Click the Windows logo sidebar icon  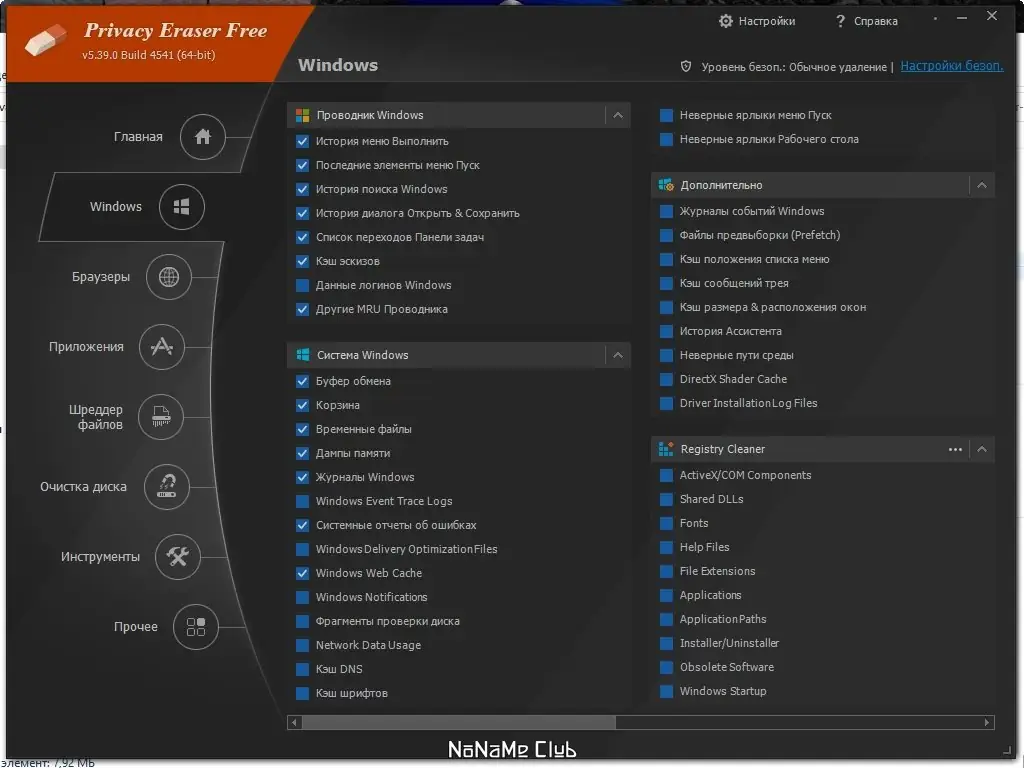click(182, 207)
